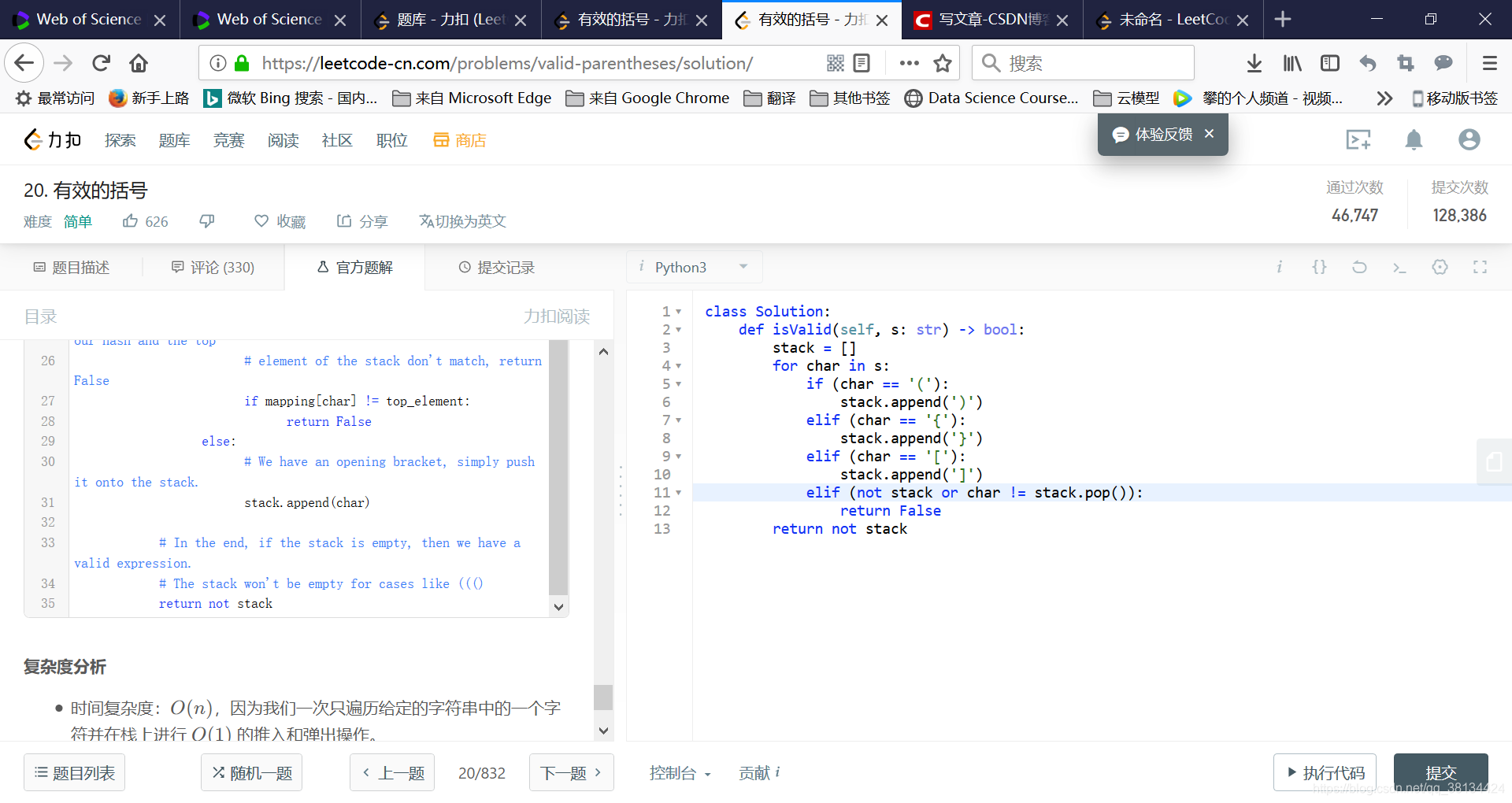Like the problem with thumbs-up icon
This screenshot has height=803, width=1512.
131,221
